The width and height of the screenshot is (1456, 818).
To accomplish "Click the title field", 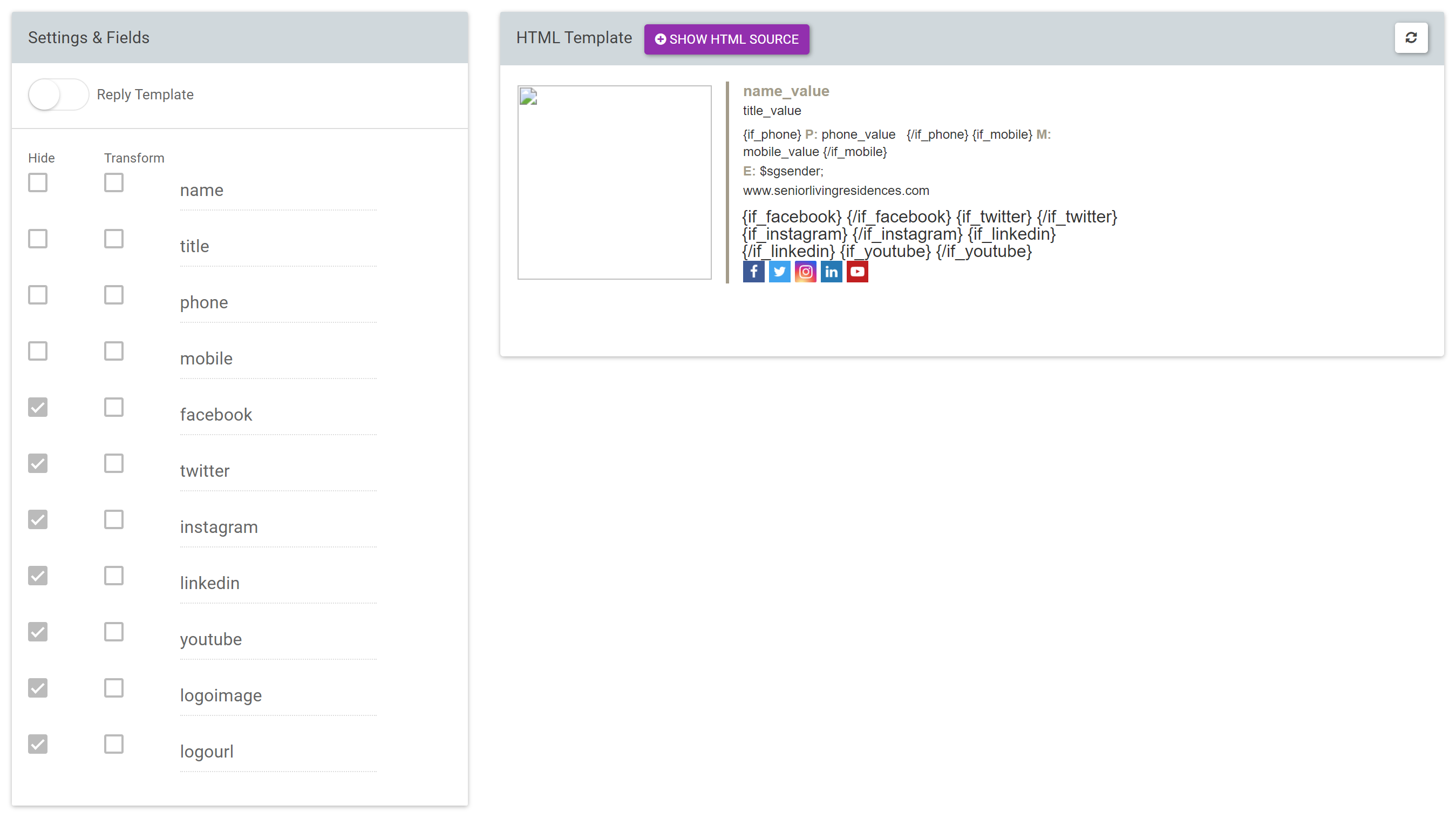I will pyautogui.click(x=278, y=247).
